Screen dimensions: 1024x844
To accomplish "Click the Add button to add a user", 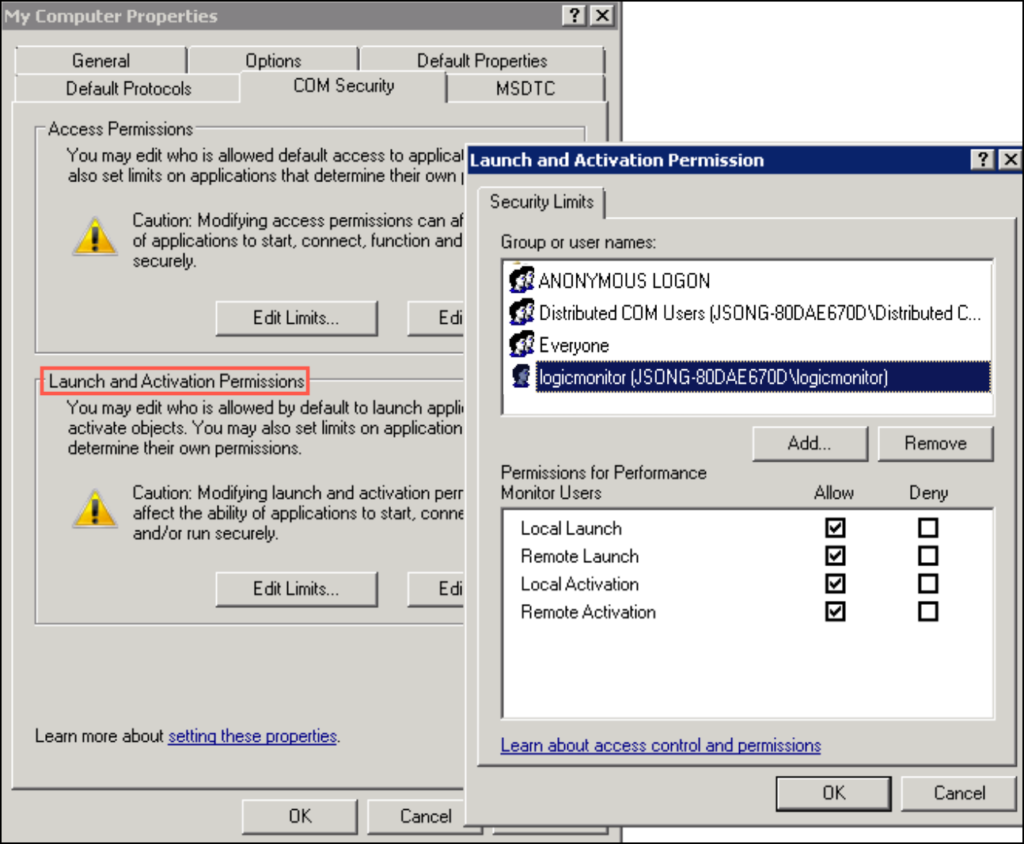I will [x=809, y=443].
